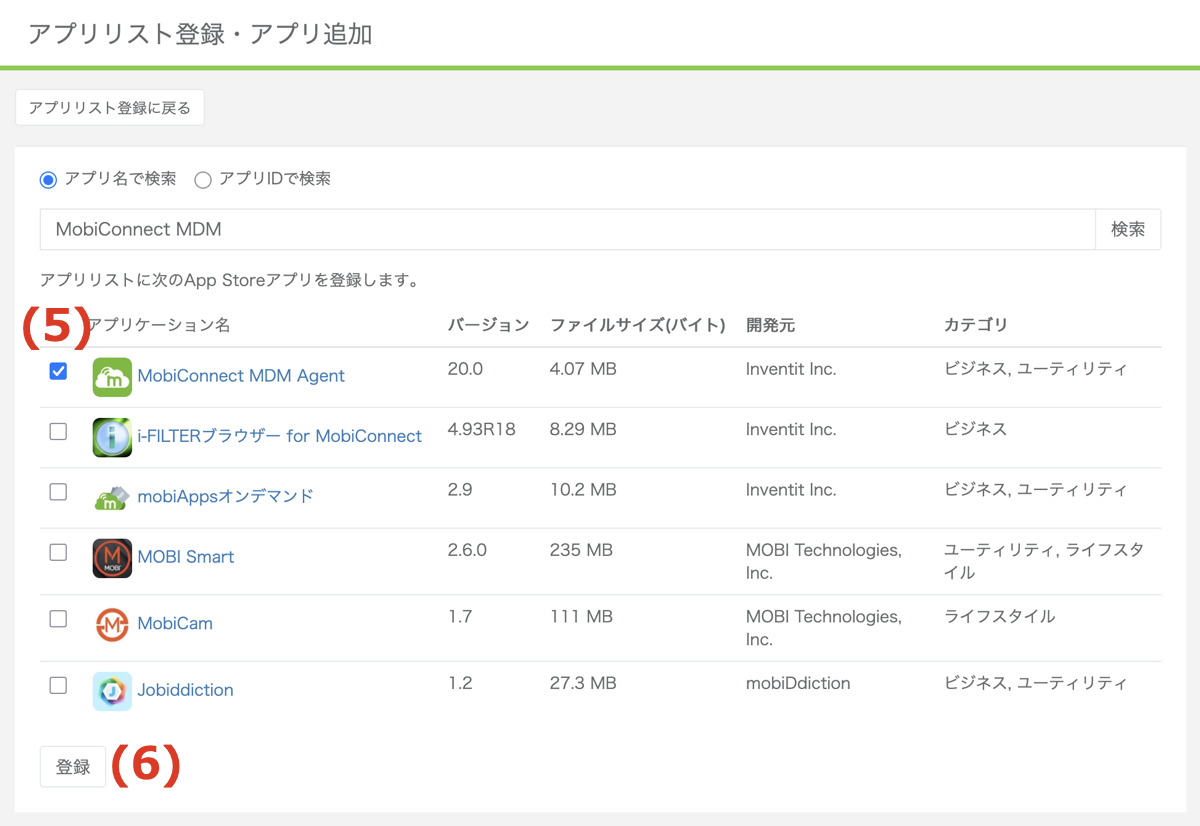The image size is (1200, 826).
Task: Click the MOBI Smart app icon
Action: [x=112, y=558]
